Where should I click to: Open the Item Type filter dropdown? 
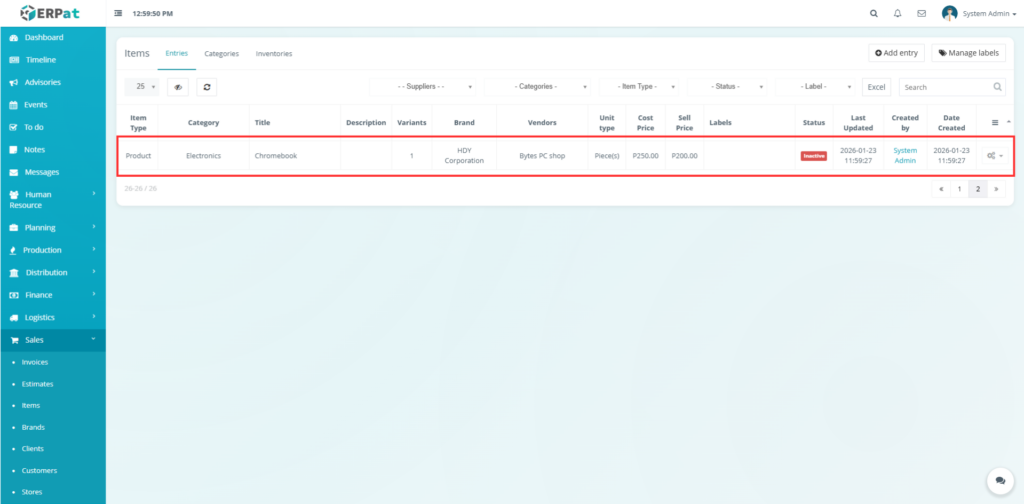click(x=638, y=87)
